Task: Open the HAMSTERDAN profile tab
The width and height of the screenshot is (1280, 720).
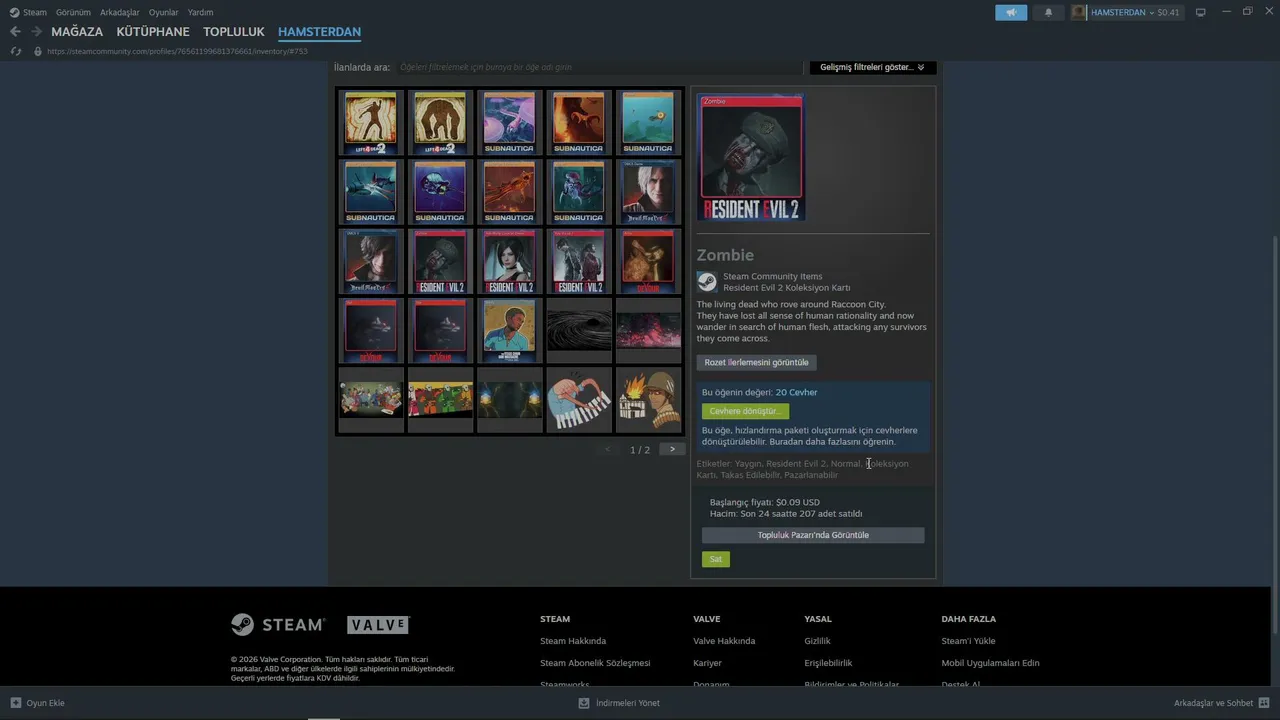Action: [319, 32]
